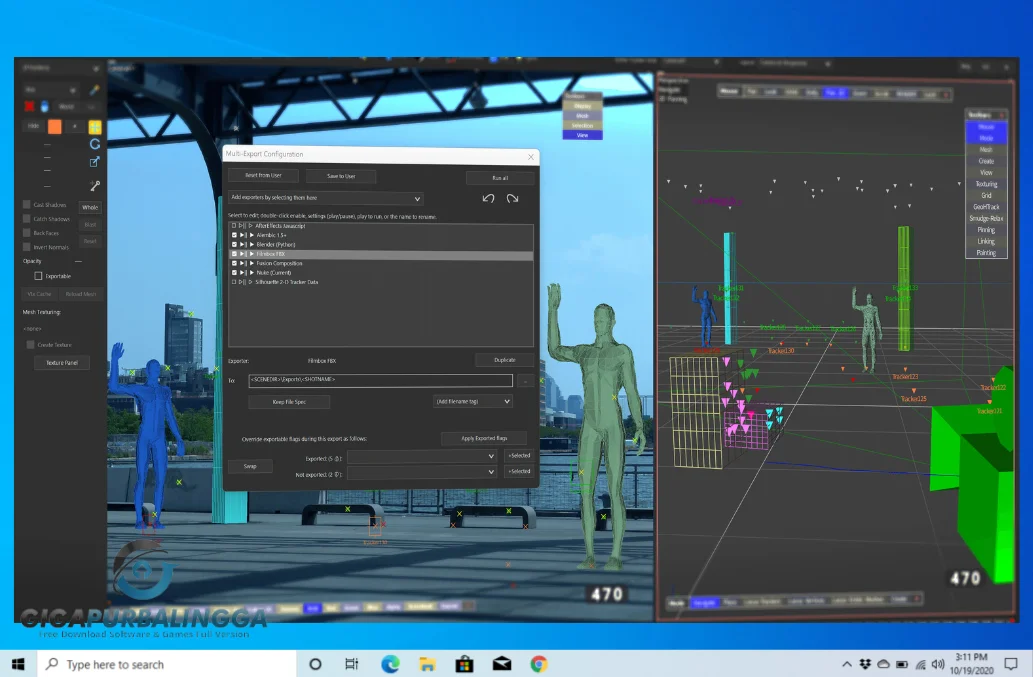This screenshot has width=1033, height=677.
Task: Open Texturing section in right toolbox
Action: (986, 184)
